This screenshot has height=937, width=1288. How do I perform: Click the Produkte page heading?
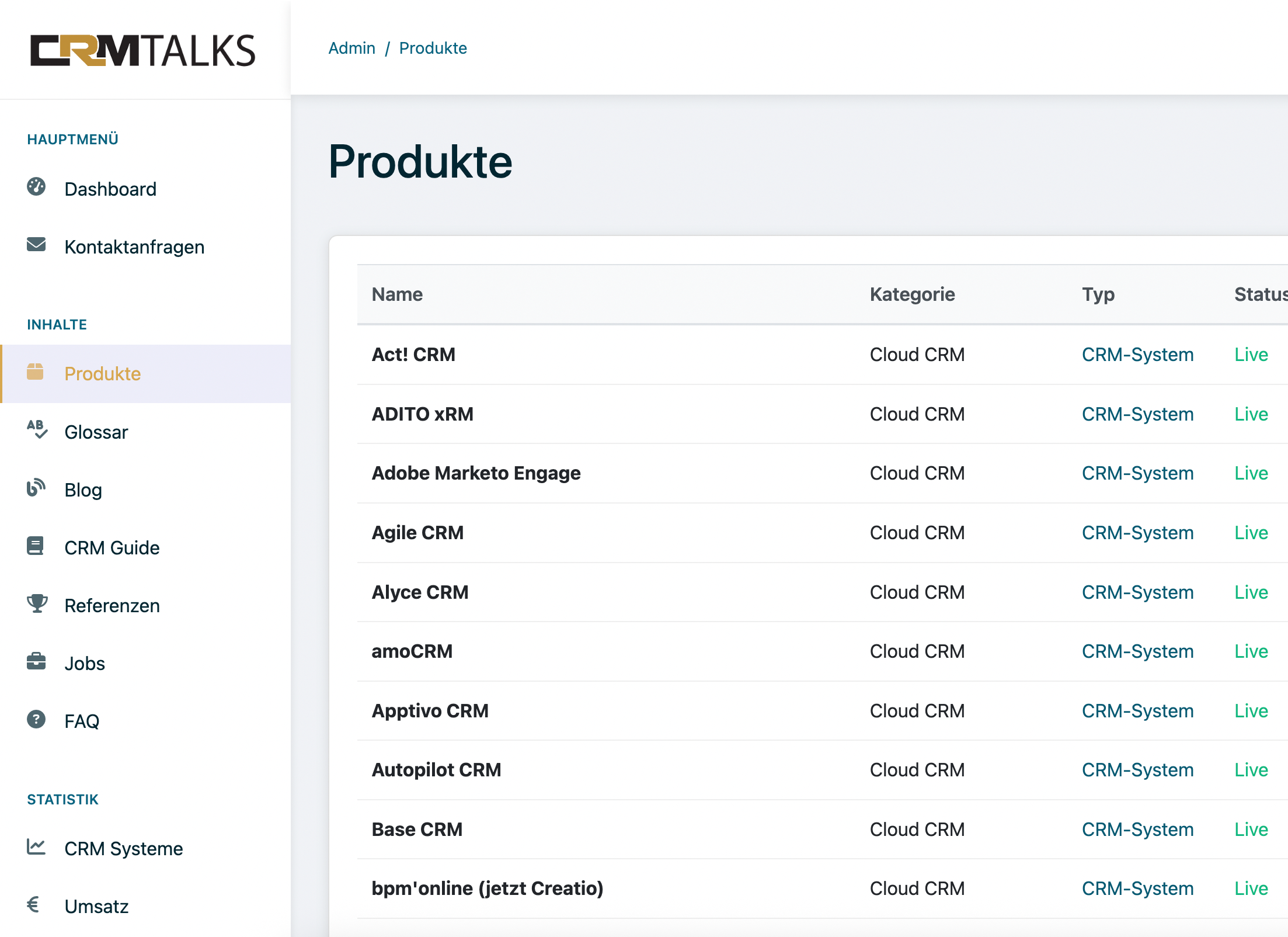(x=420, y=162)
